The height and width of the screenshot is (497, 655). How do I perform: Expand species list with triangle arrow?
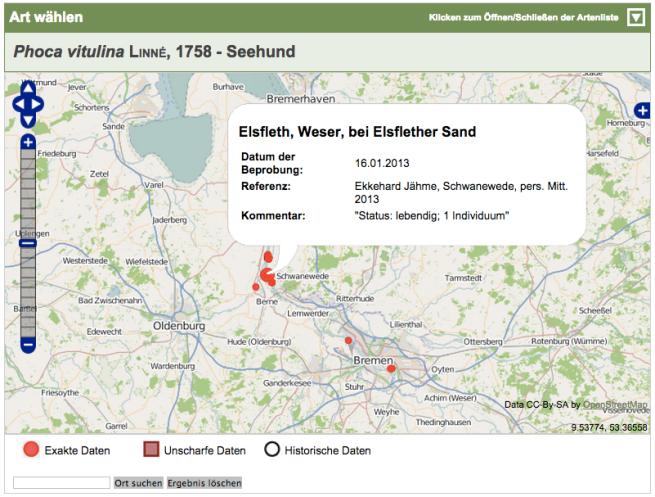(x=636, y=18)
